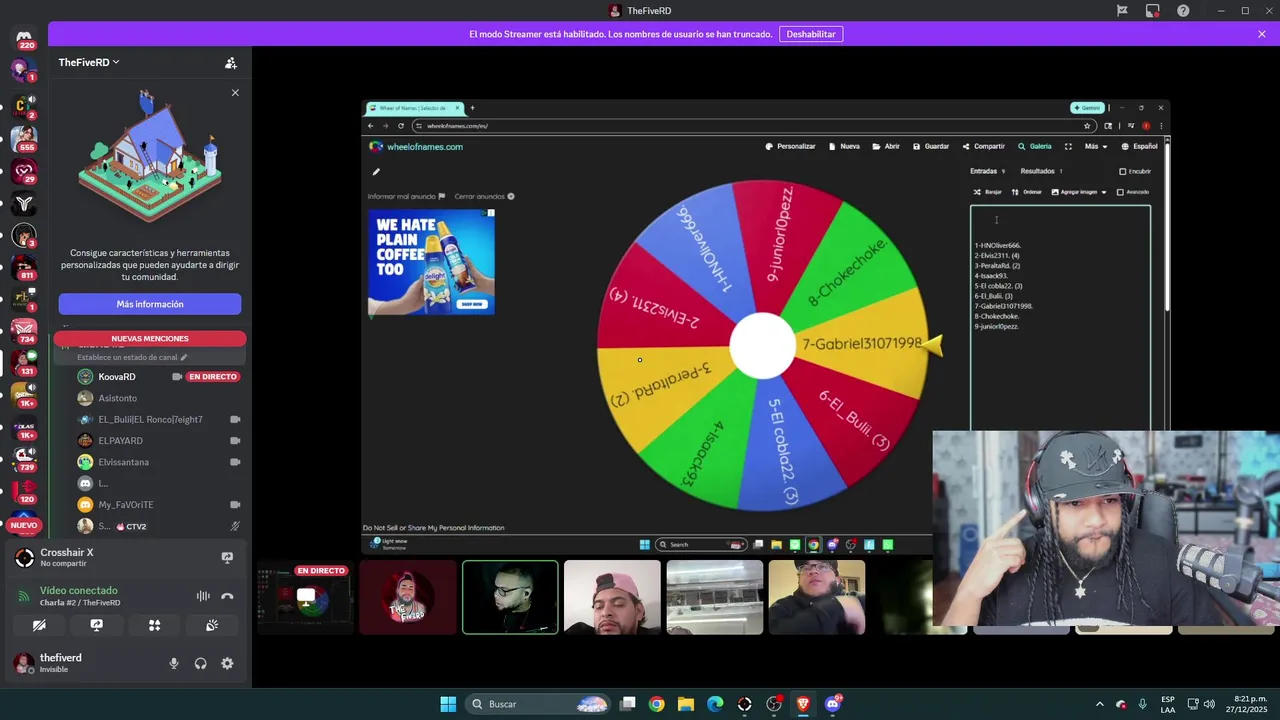The width and height of the screenshot is (1280, 720).
Task: Click the pencil edit icon on wheelofnames
Action: tap(376, 172)
